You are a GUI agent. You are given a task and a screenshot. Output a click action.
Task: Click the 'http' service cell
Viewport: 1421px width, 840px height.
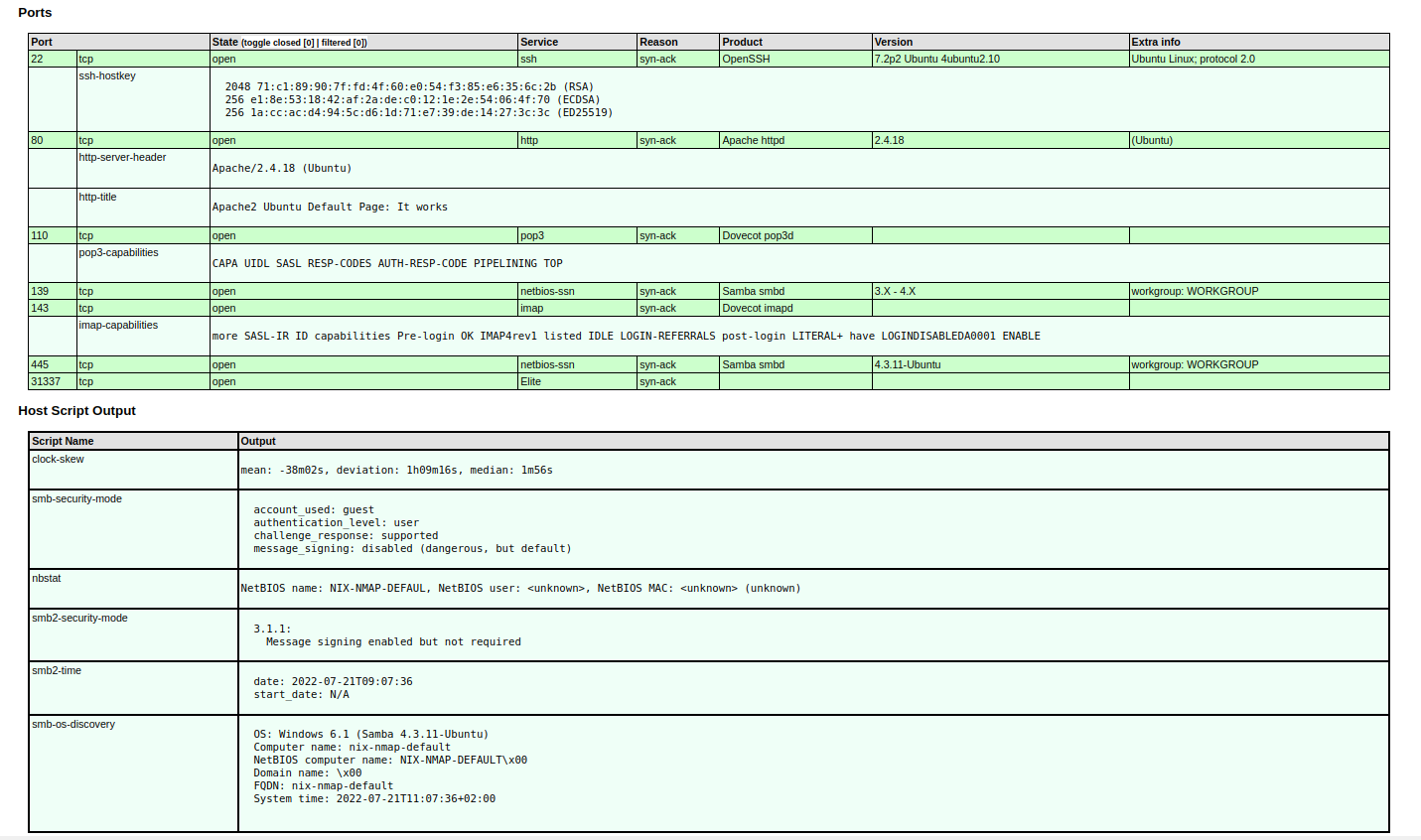tap(577, 140)
